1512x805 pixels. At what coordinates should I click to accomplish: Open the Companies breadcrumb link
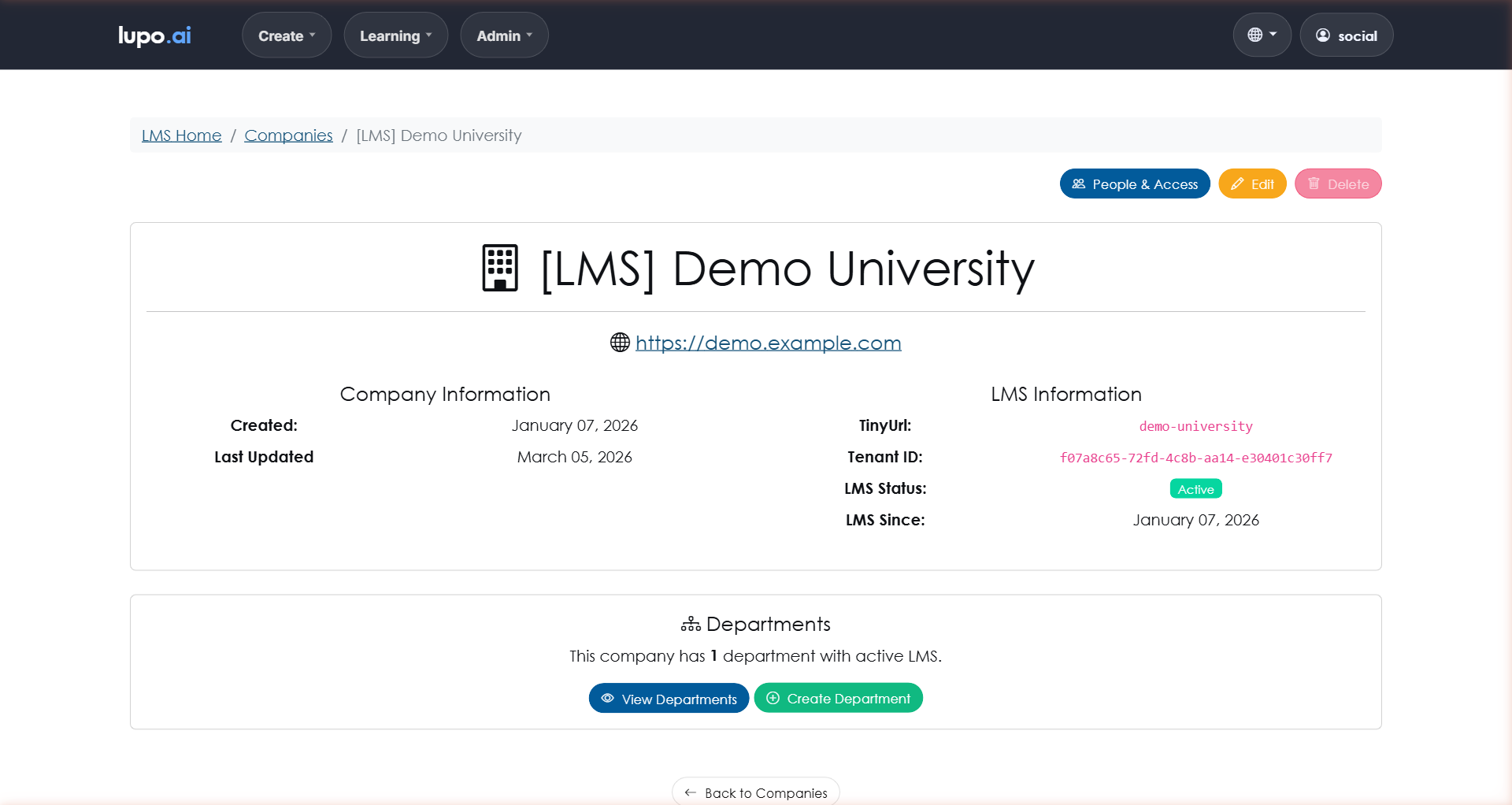288,135
